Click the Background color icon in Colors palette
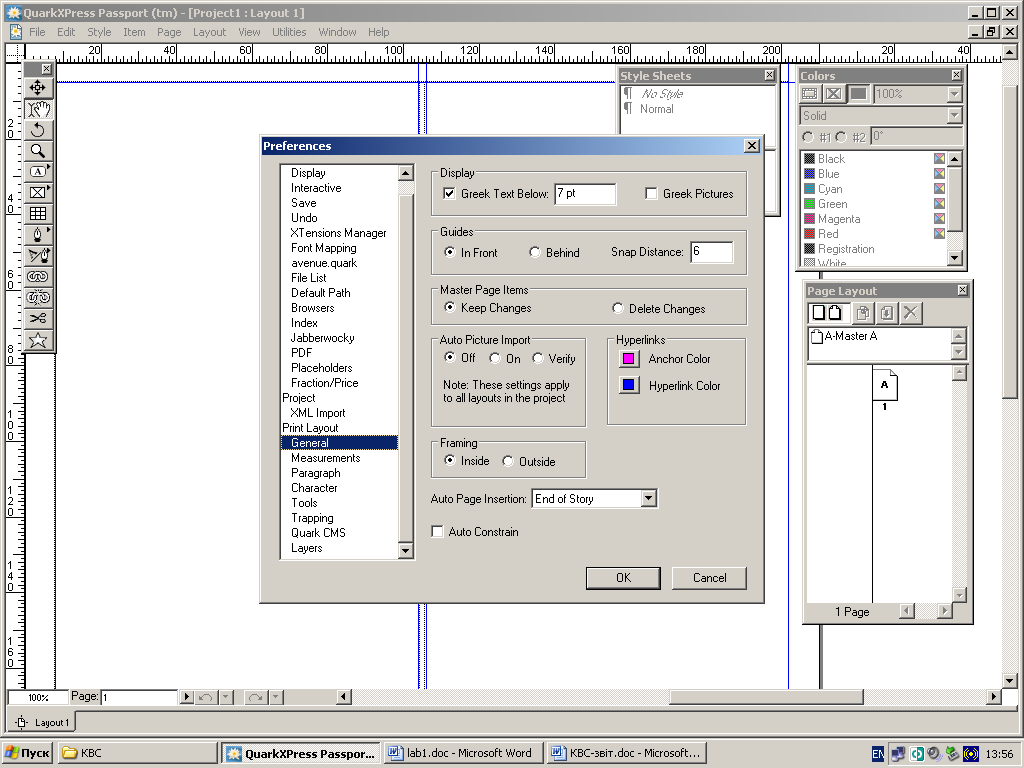This screenshot has width=1024, height=768. pyautogui.click(x=858, y=94)
